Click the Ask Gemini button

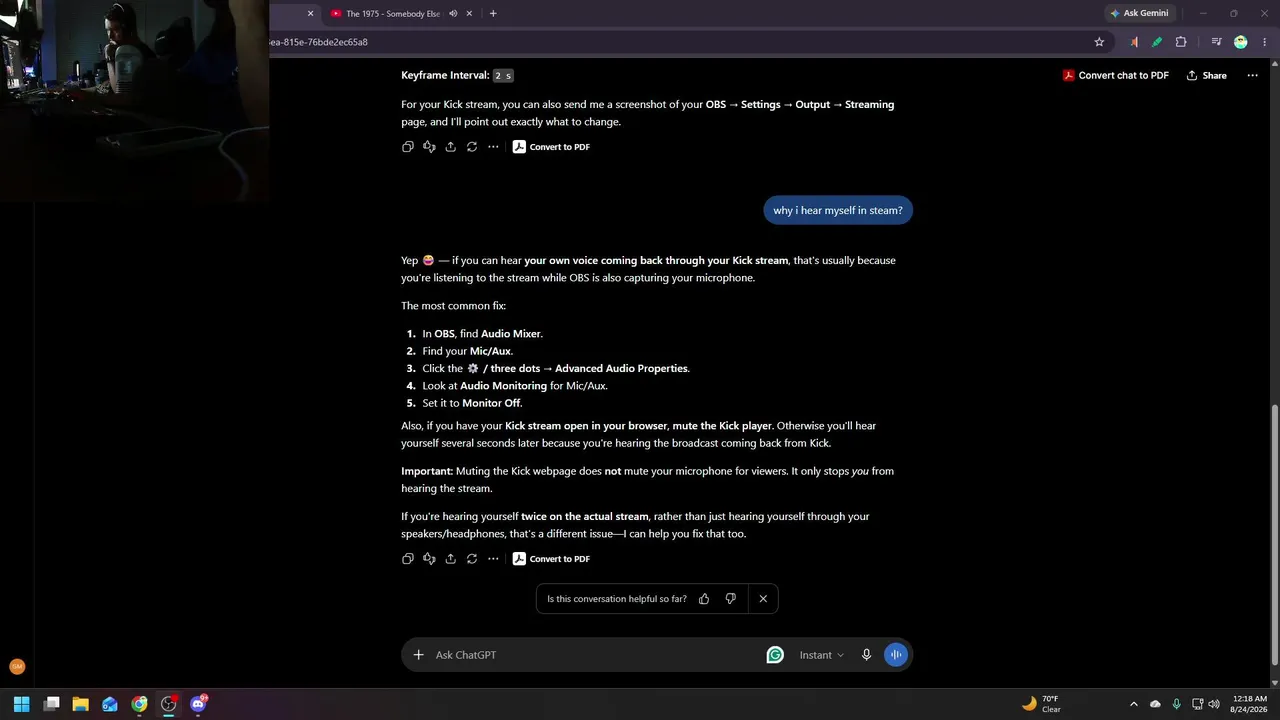pyautogui.click(x=1139, y=14)
